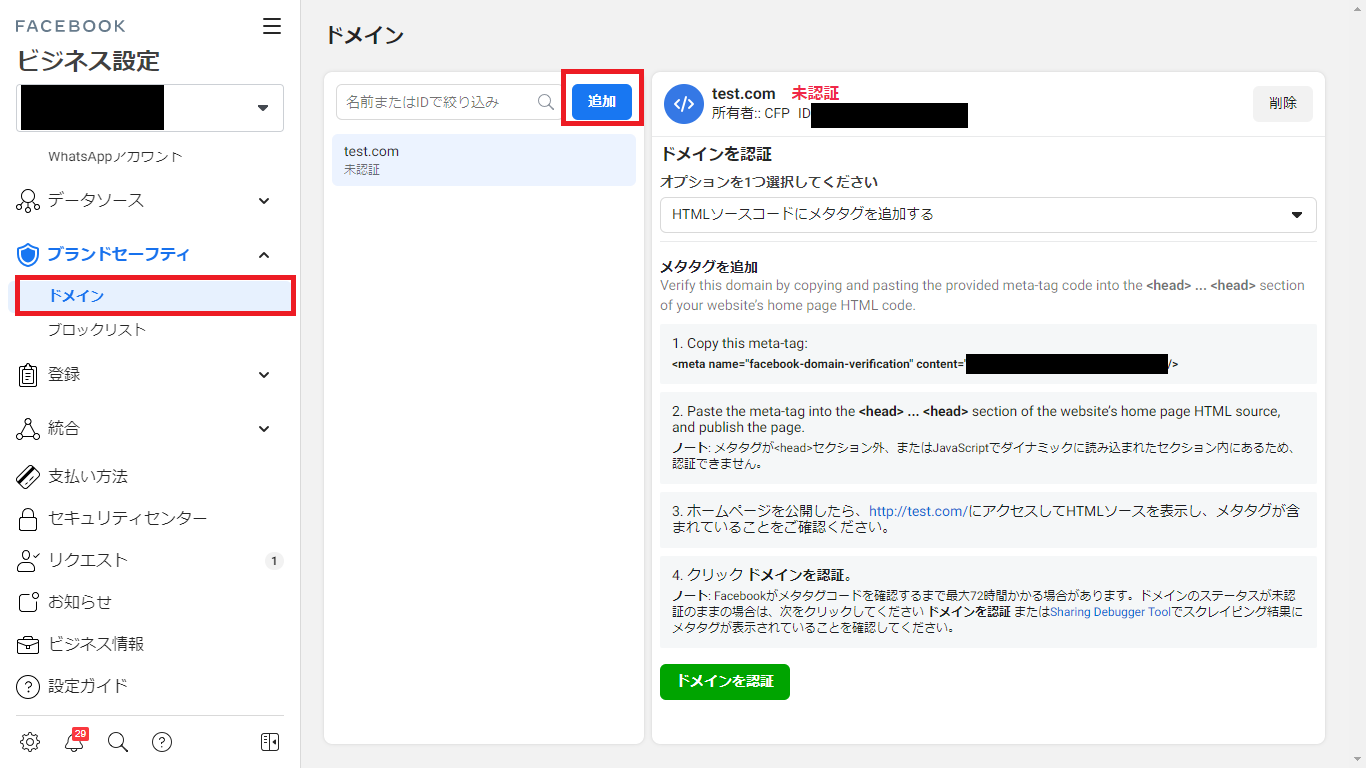Click the ブランドセーフティ shield icon
The image size is (1366, 768).
coord(28,254)
